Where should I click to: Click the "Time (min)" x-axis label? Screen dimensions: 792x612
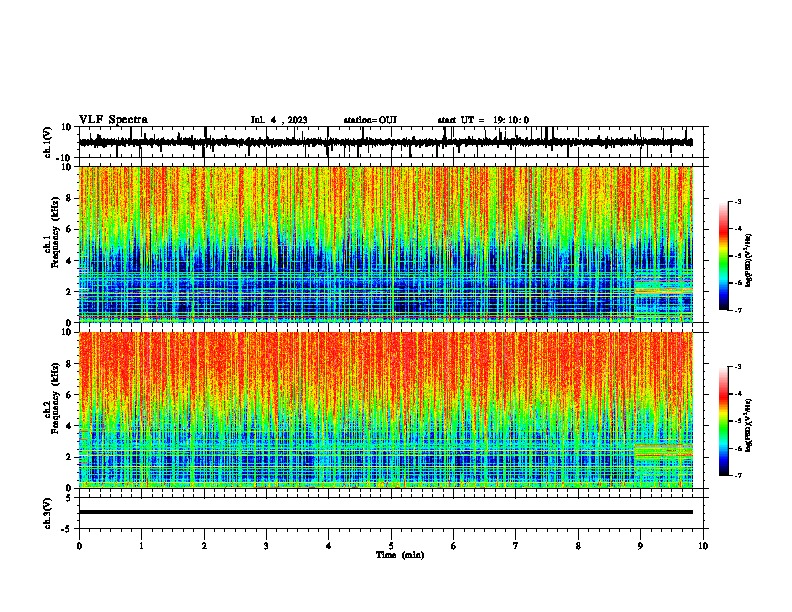[400, 555]
